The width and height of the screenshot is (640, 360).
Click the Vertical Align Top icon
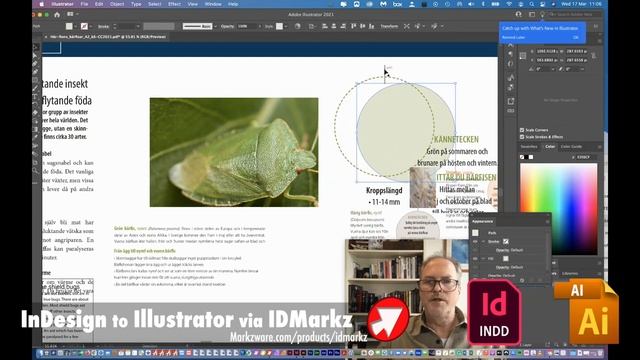pos(353,26)
